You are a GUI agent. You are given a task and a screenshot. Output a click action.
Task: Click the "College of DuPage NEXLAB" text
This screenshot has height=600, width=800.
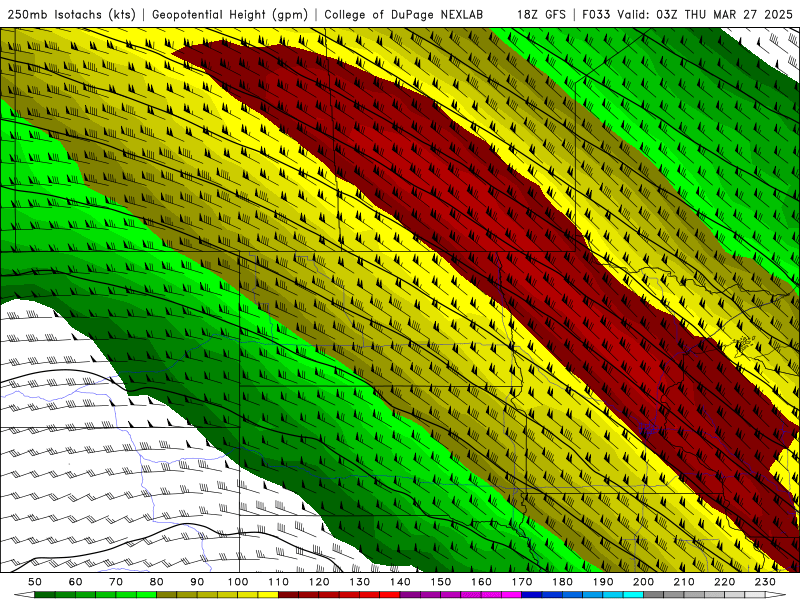(403, 14)
